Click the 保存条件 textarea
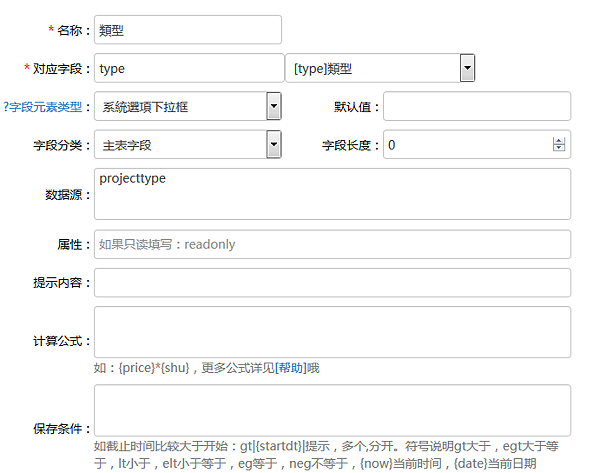Image resolution: width=600 pixels, height=473 pixels. tap(333, 411)
